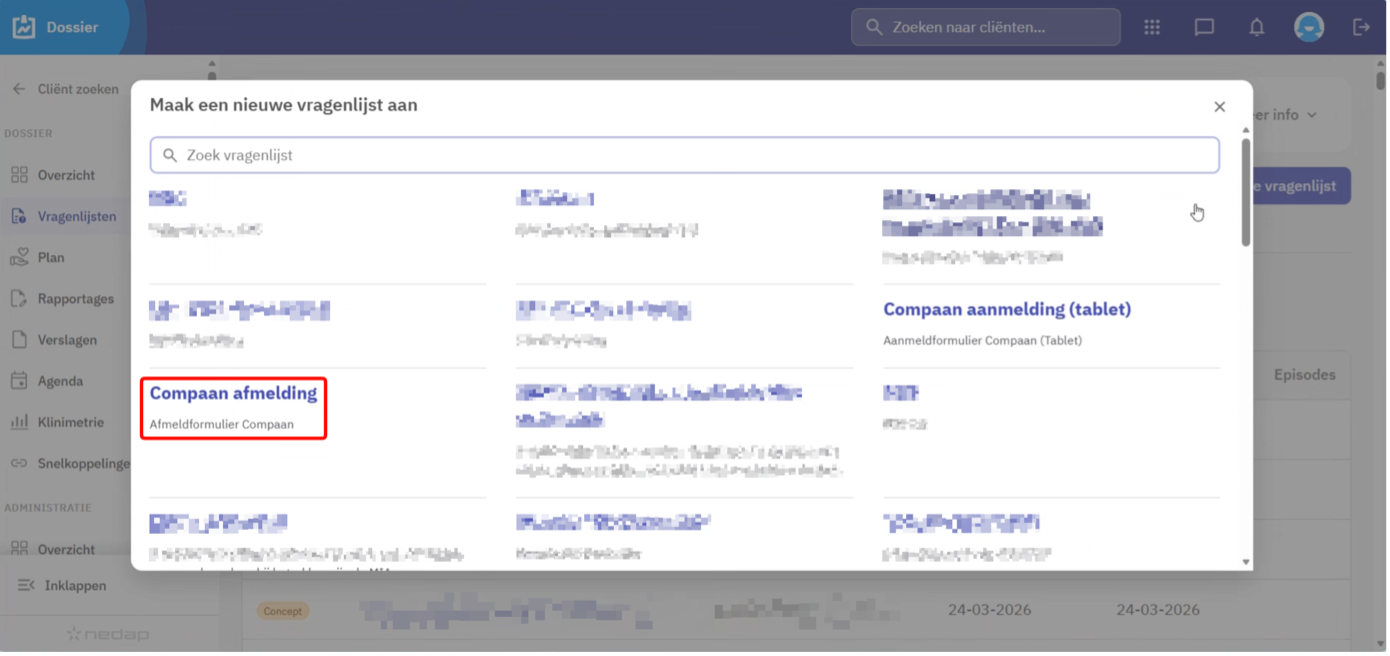Screen dimensions: 1390x656
Task: Open the notifications bell icon
Action: click(1257, 27)
